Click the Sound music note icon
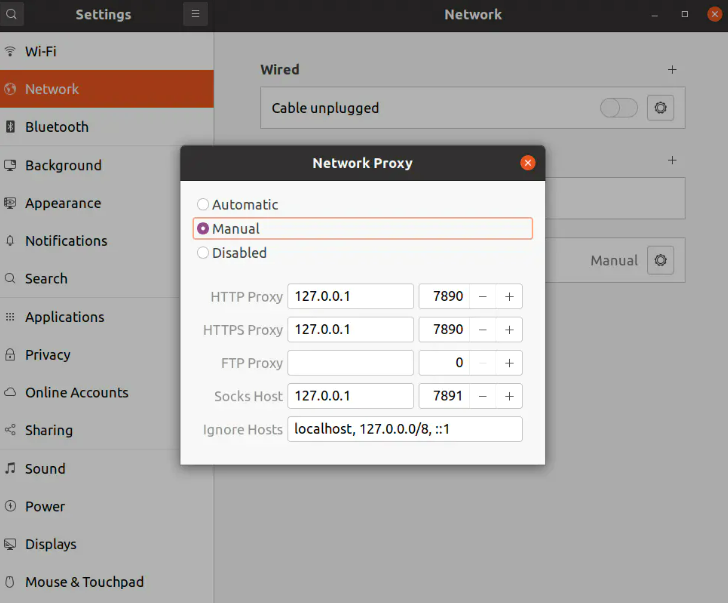This screenshot has height=603, width=728. [x=10, y=468]
